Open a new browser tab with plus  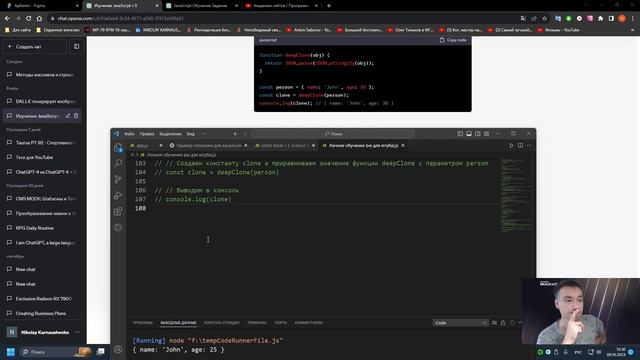point(329,6)
